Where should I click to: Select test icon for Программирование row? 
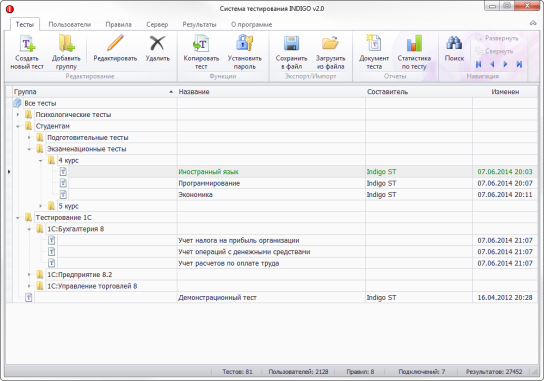click(x=63, y=183)
